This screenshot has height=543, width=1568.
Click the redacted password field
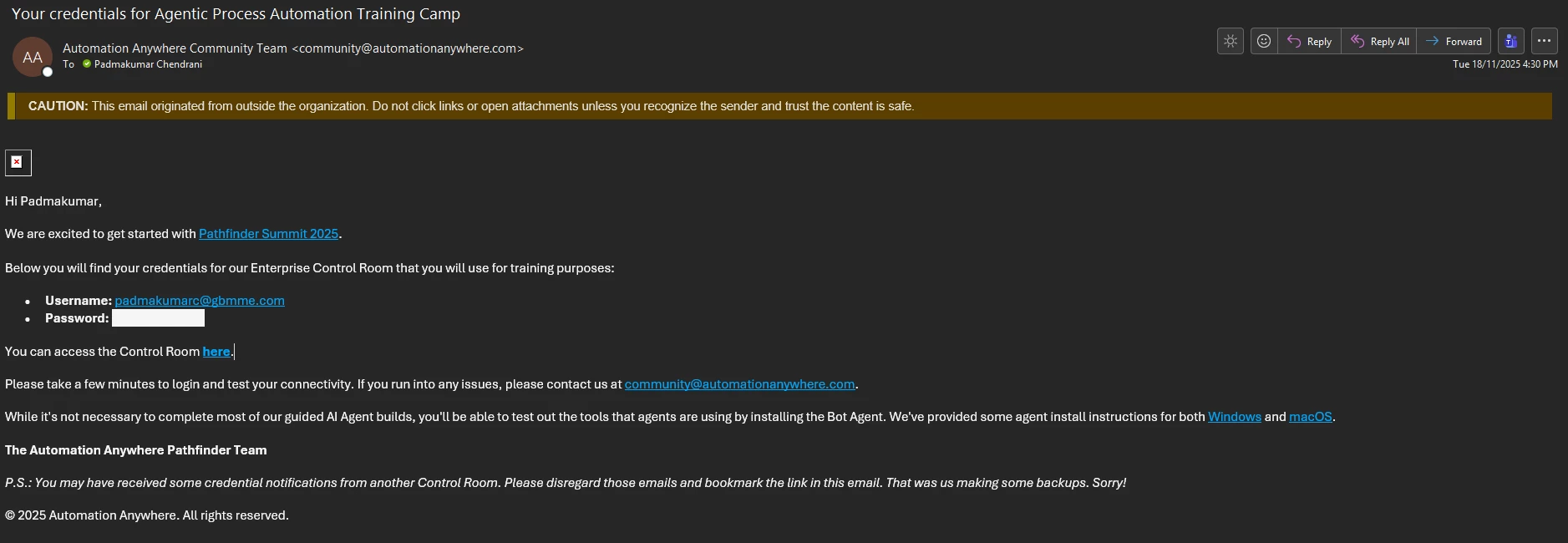coord(158,318)
